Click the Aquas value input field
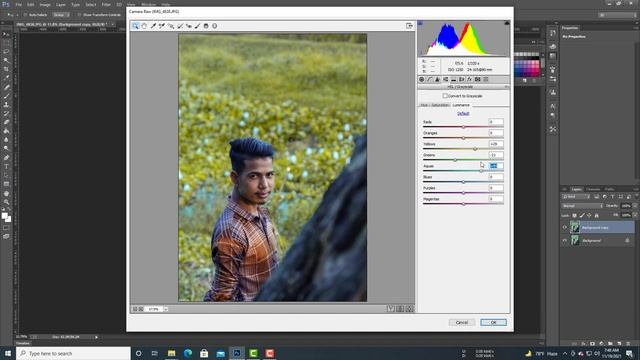The image size is (640, 360). pyautogui.click(x=496, y=166)
